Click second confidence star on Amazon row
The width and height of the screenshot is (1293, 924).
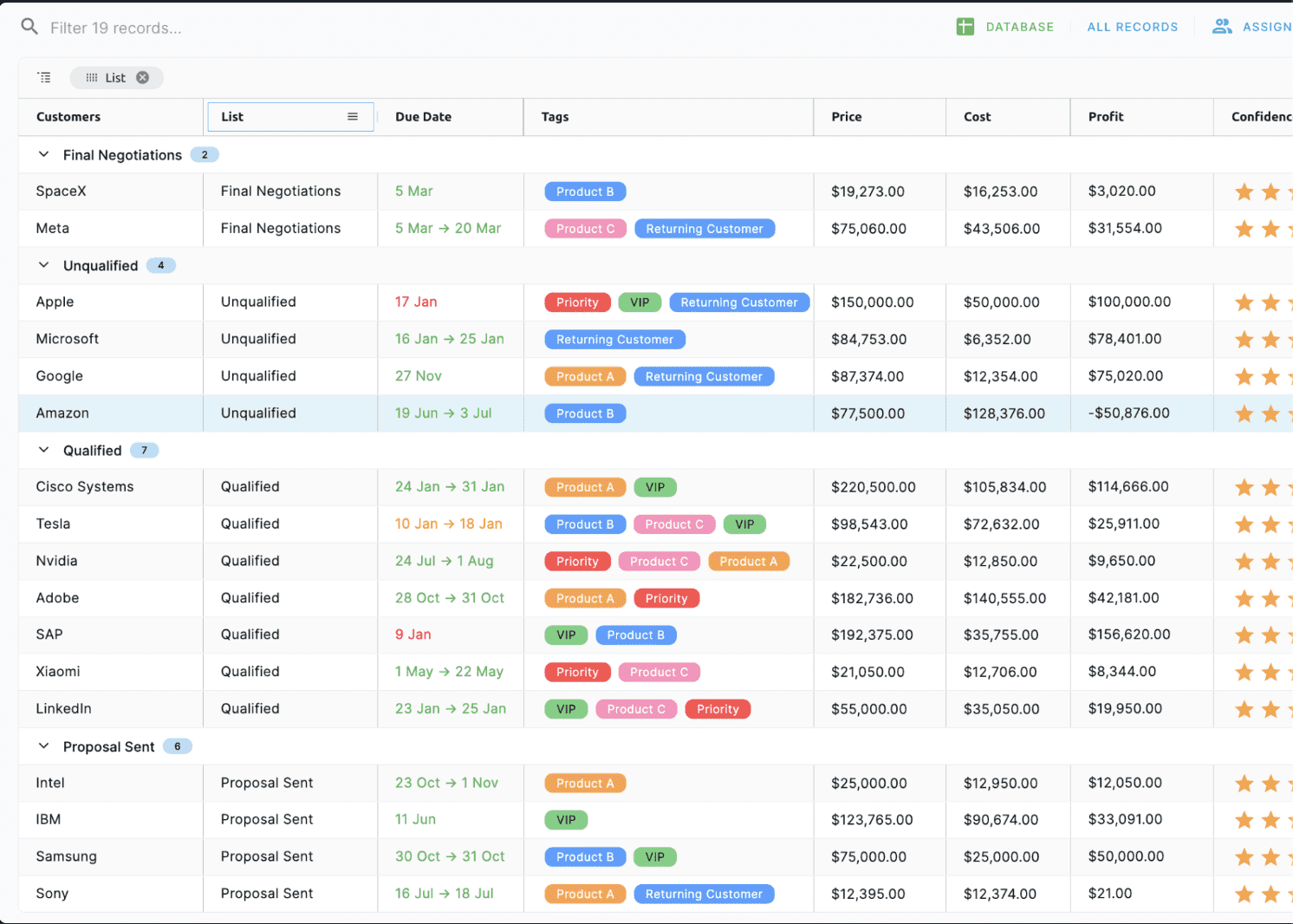[x=1270, y=413]
